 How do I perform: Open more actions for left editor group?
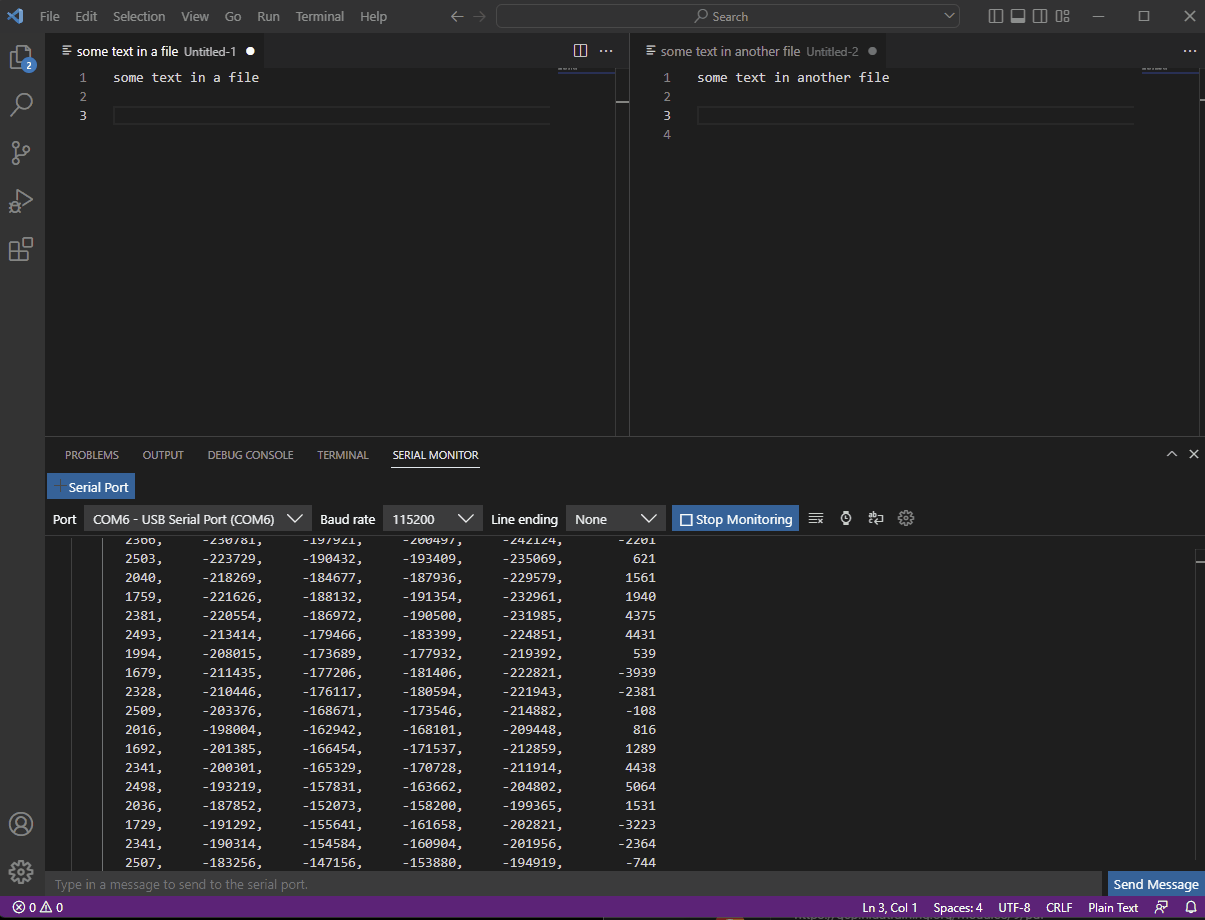606,50
